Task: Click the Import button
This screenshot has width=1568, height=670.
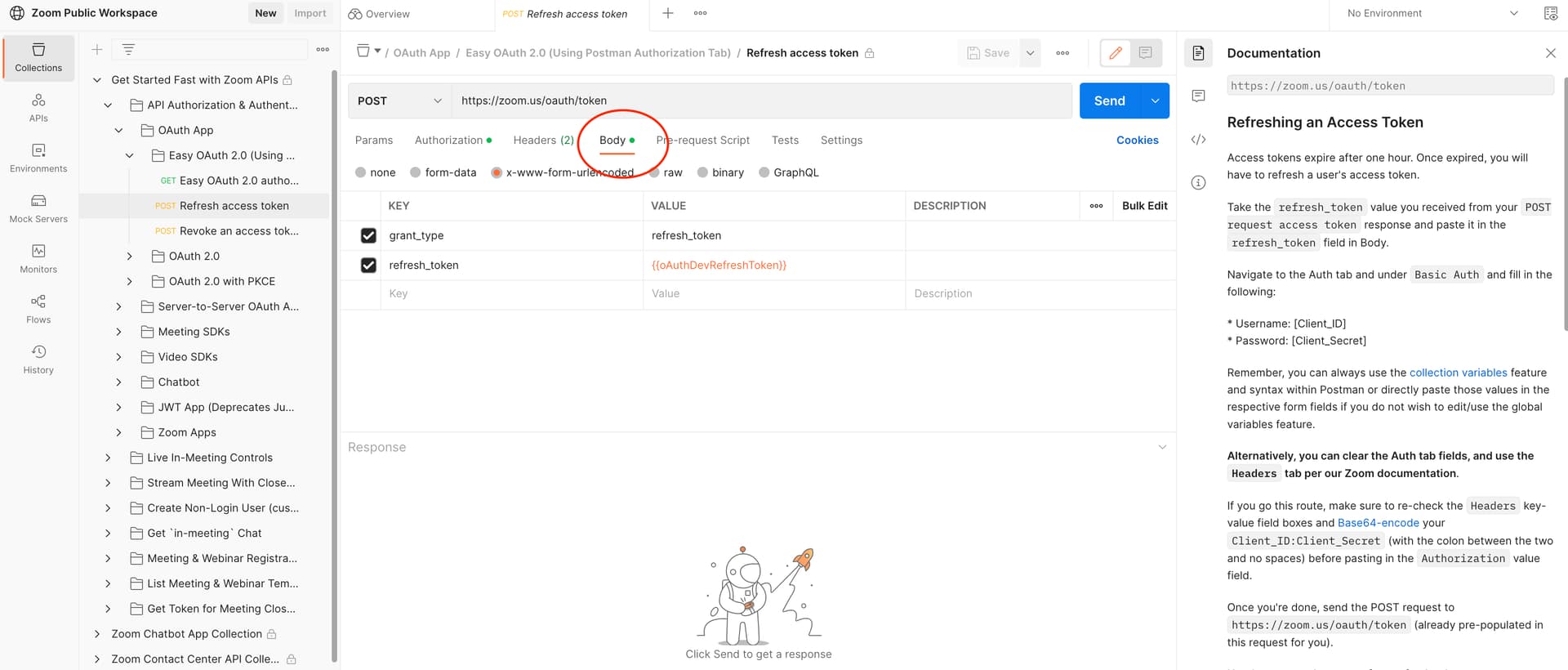Action: click(310, 13)
